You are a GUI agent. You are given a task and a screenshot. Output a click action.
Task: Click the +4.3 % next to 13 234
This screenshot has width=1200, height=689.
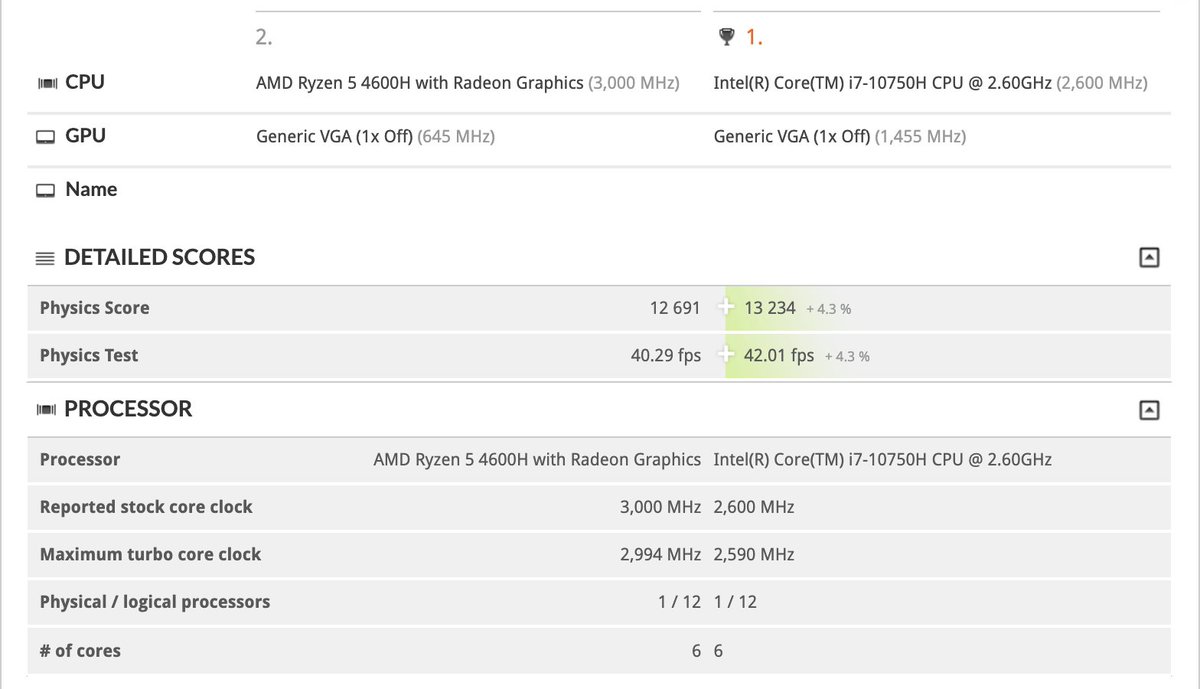pyautogui.click(x=829, y=309)
